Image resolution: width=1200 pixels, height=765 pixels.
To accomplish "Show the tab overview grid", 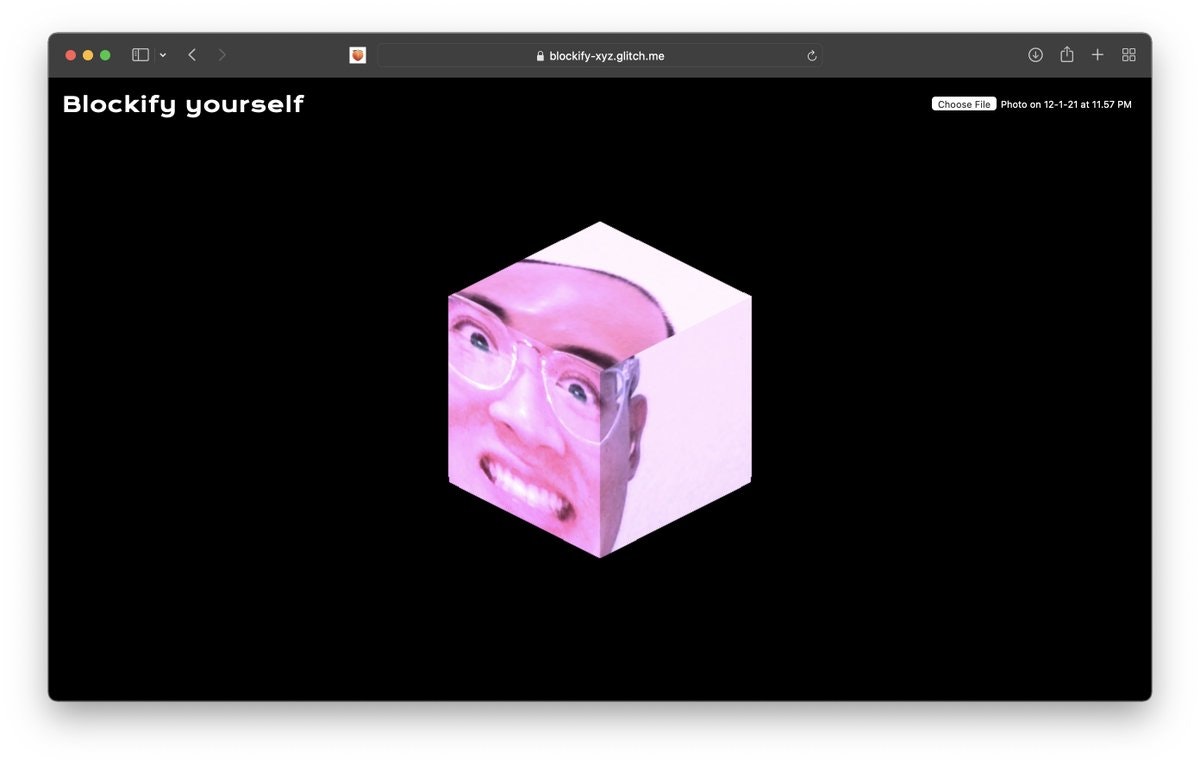I will coord(1128,55).
